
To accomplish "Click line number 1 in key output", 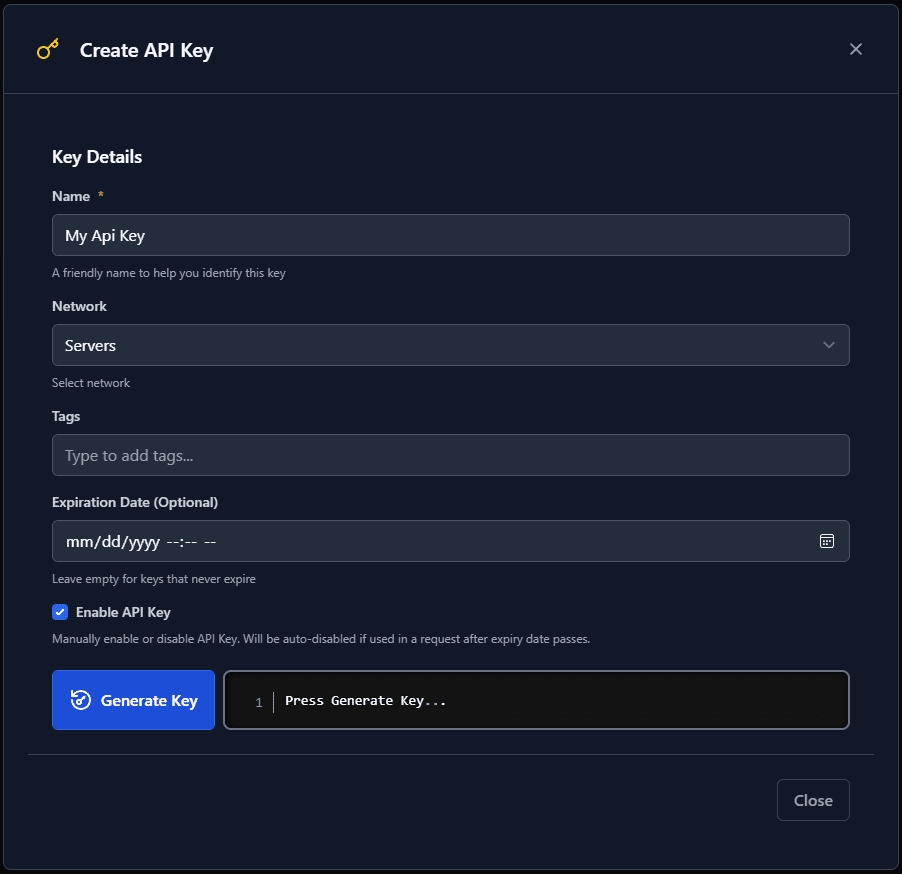I will [x=258, y=702].
